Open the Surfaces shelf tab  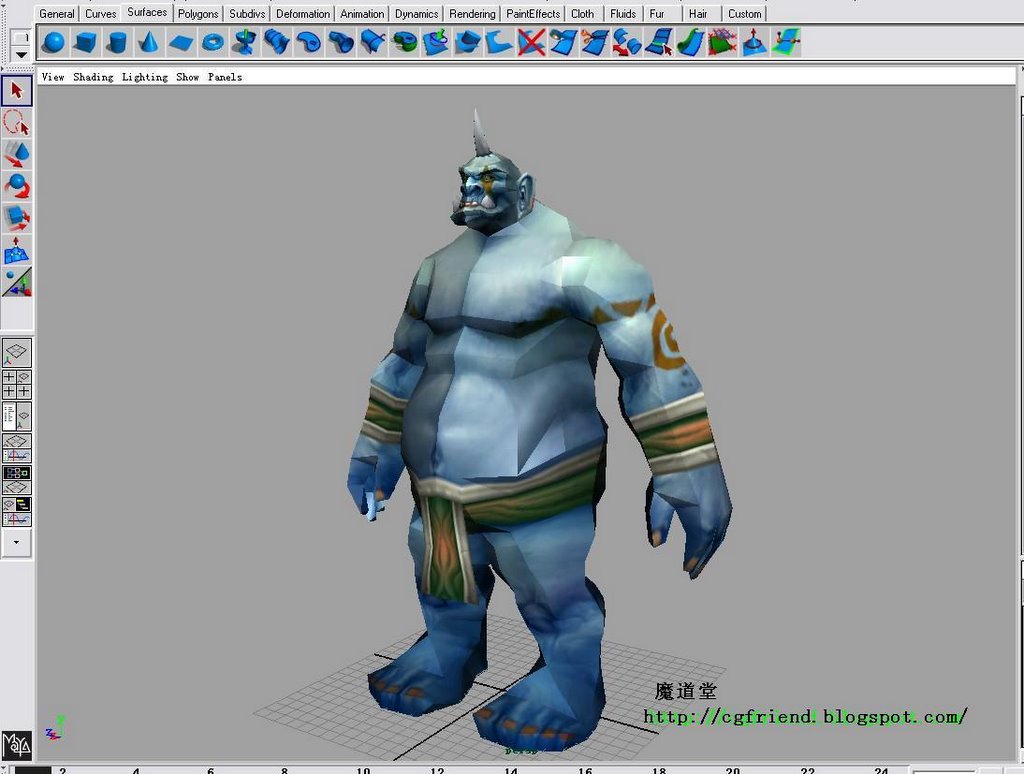[147, 12]
